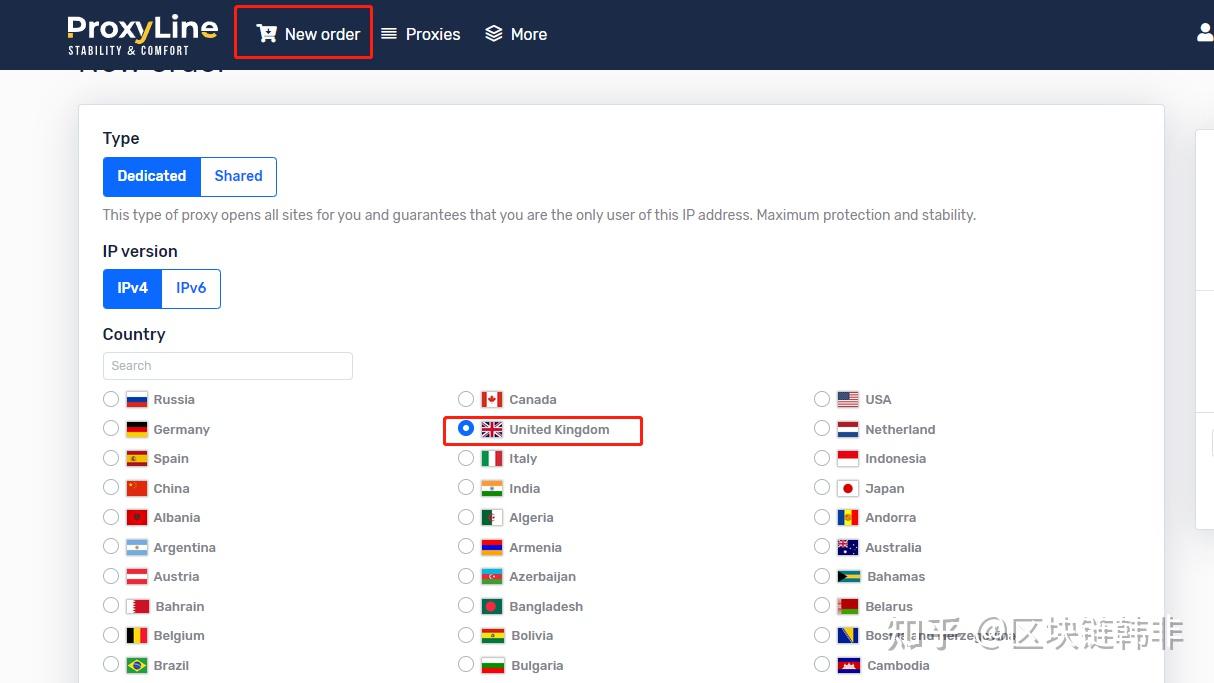This screenshot has height=683, width=1214.
Task: Click the Australia flag icon
Action: (848, 547)
